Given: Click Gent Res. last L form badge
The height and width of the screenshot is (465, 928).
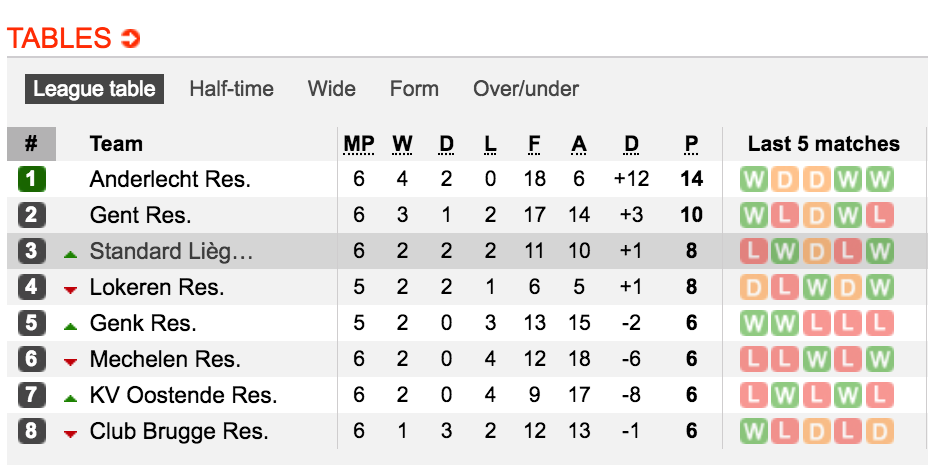Looking at the screenshot, I should click(x=879, y=215).
